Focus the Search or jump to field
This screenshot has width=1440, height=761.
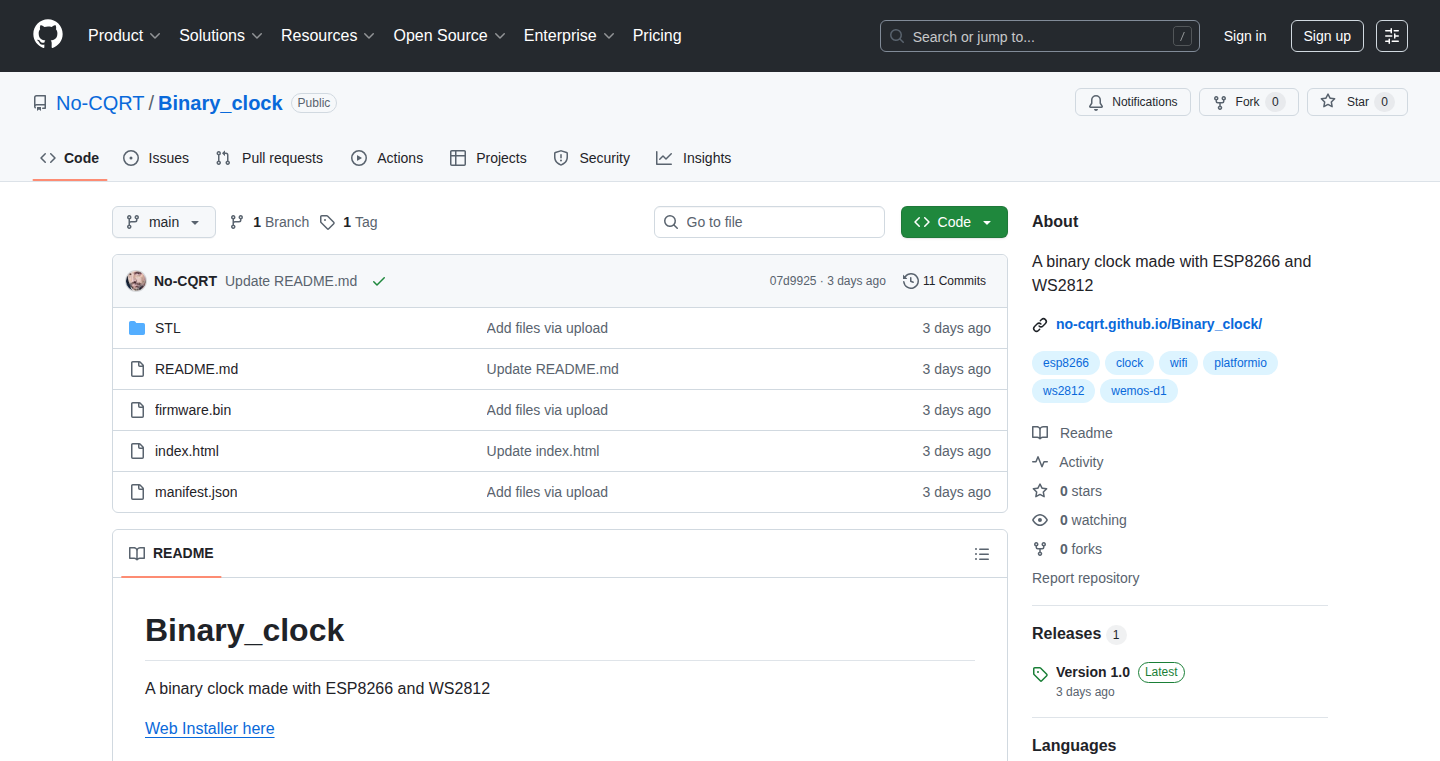(1040, 36)
